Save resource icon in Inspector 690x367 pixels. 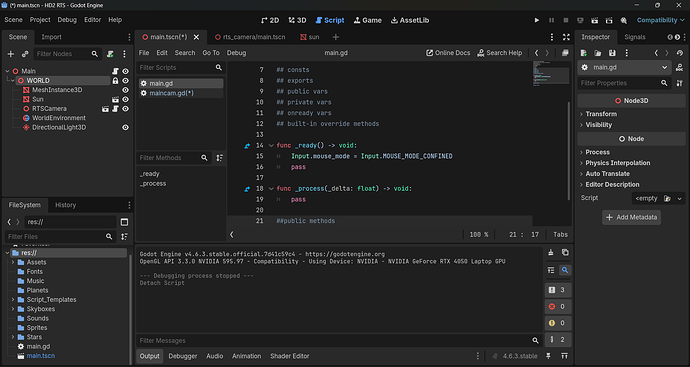[x=612, y=53]
